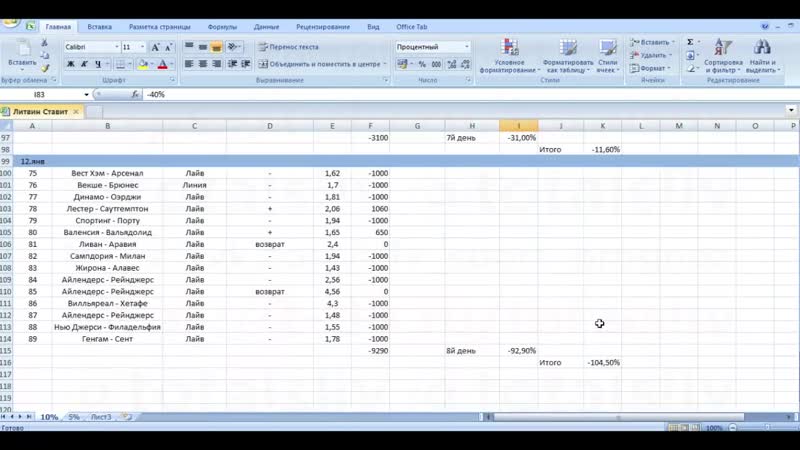The width and height of the screenshot is (800, 450).
Task: Toggle Italic (К) formatting
Action: tap(84, 64)
